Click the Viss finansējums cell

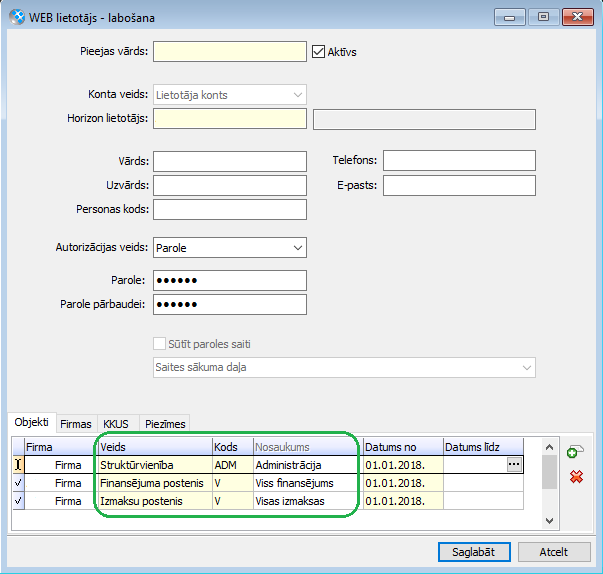pos(308,483)
